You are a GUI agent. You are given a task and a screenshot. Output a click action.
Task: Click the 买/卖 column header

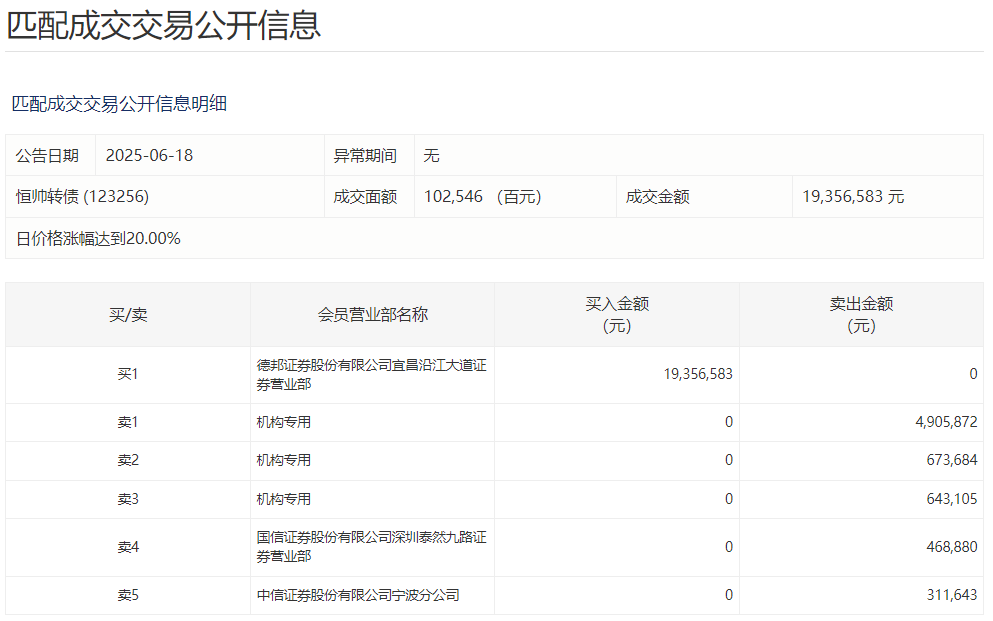(x=128, y=315)
